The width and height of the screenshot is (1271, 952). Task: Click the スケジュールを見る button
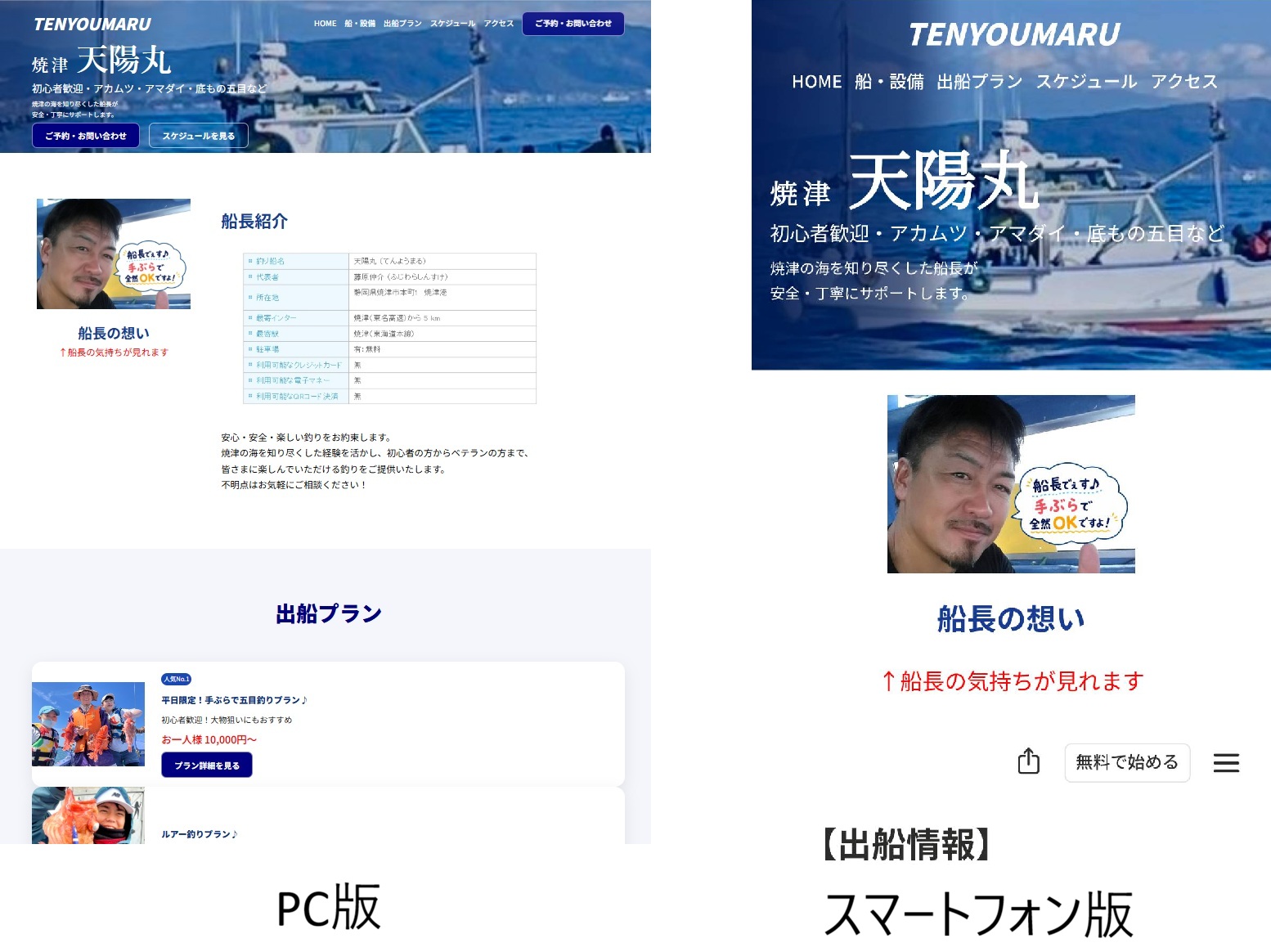199,136
